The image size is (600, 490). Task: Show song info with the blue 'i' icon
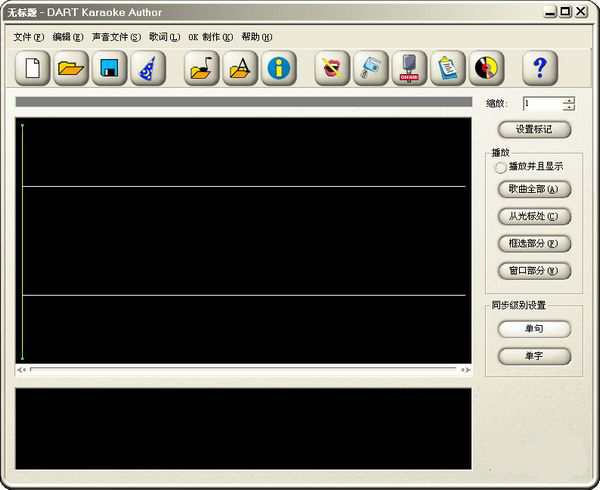[x=279, y=68]
